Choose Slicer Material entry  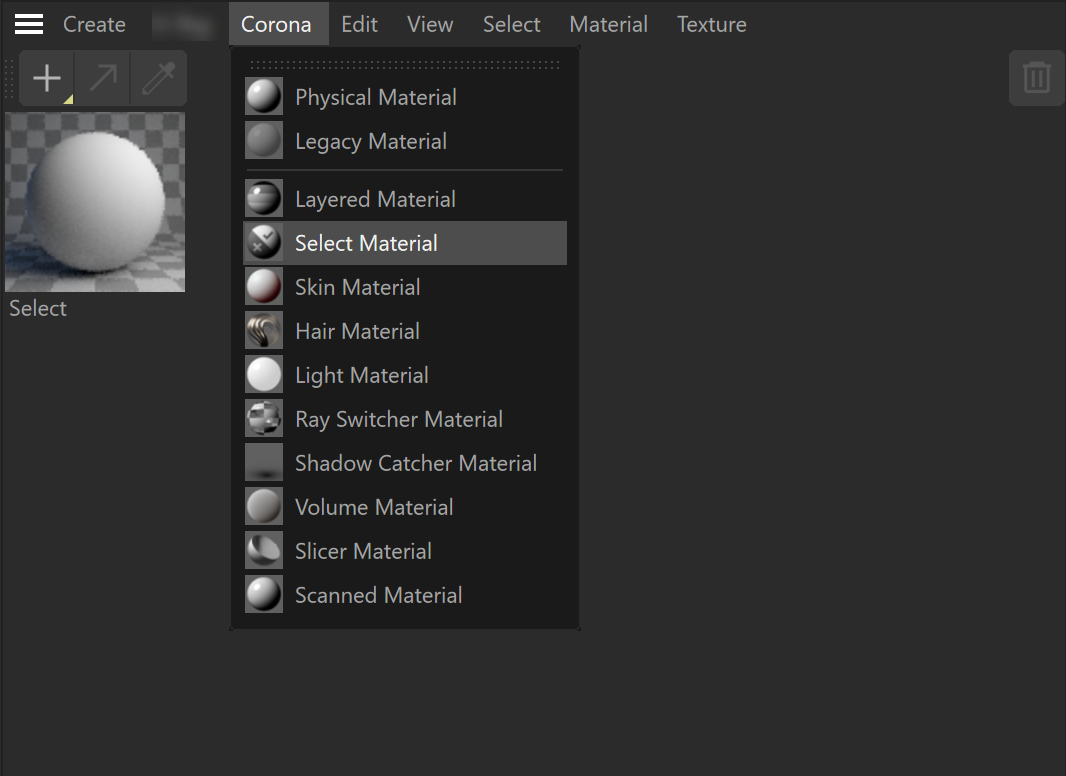405,551
